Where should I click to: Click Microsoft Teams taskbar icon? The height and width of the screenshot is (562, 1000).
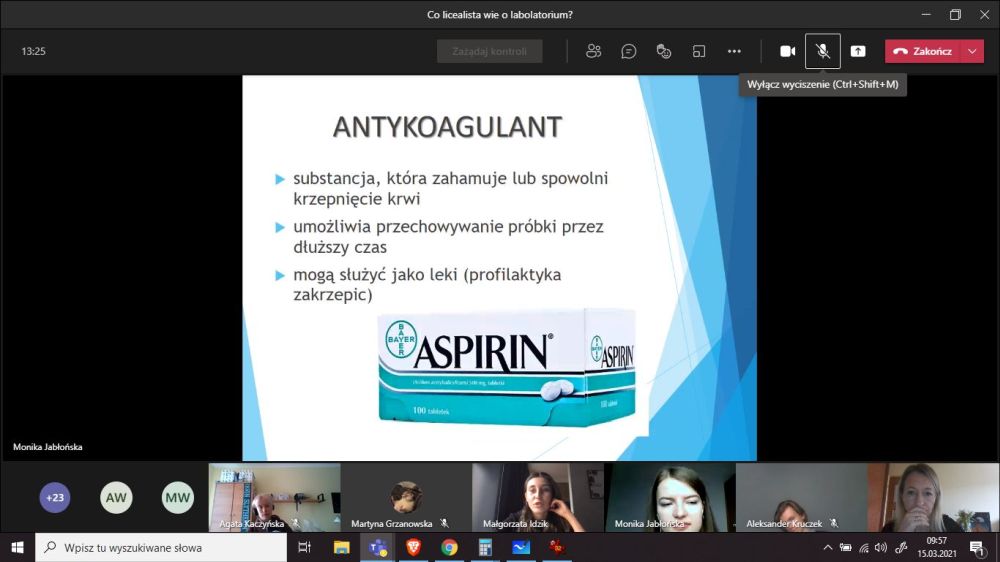378,547
